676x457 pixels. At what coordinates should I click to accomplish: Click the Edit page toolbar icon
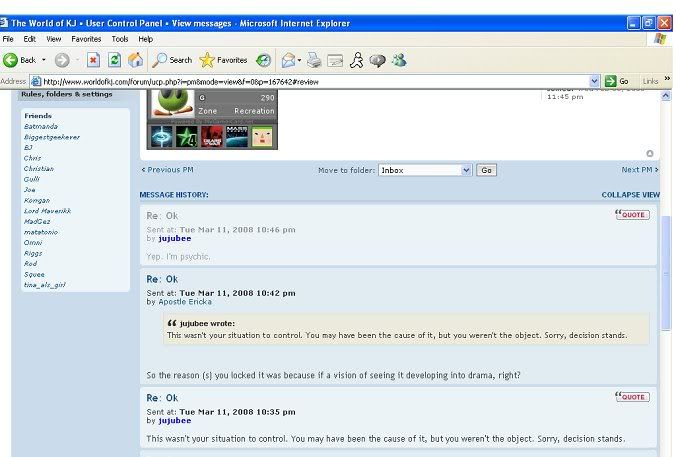click(x=335, y=60)
